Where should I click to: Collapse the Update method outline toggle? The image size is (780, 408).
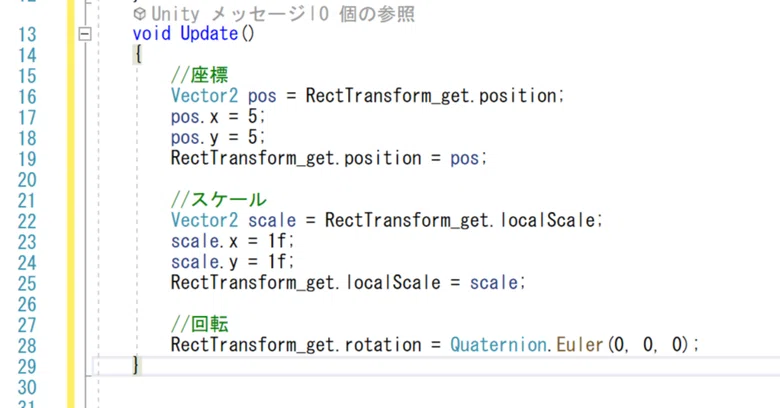85,34
